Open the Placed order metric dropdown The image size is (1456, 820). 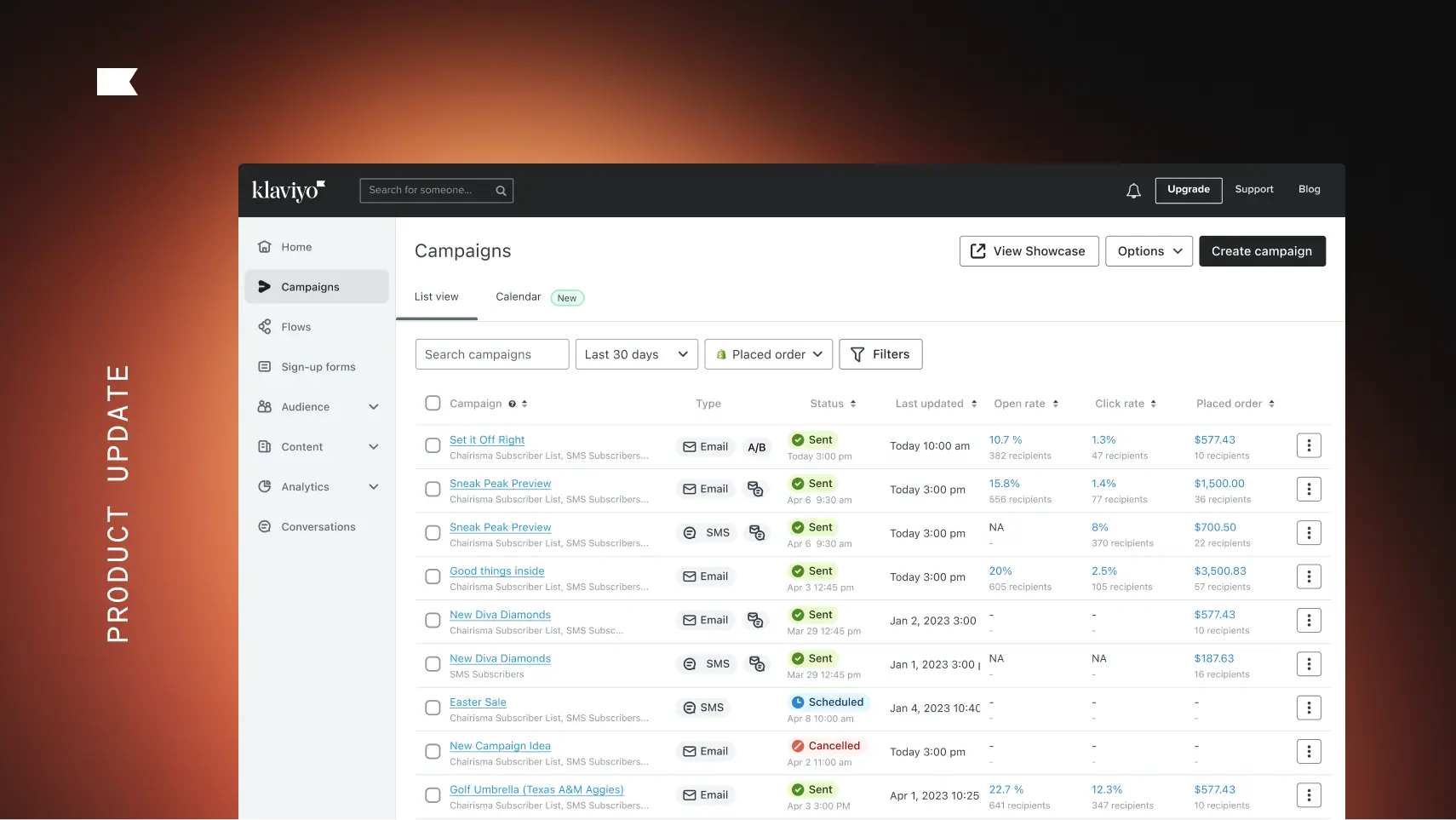769,354
